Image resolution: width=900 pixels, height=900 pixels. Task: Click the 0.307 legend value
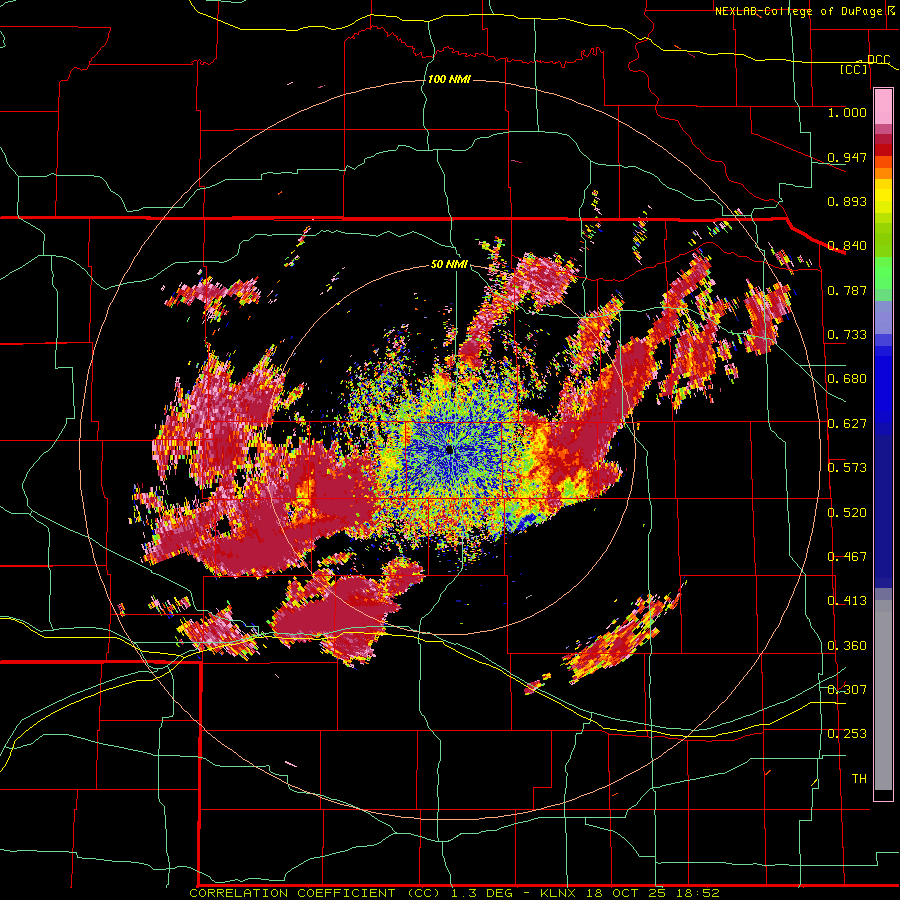click(x=847, y=689)
